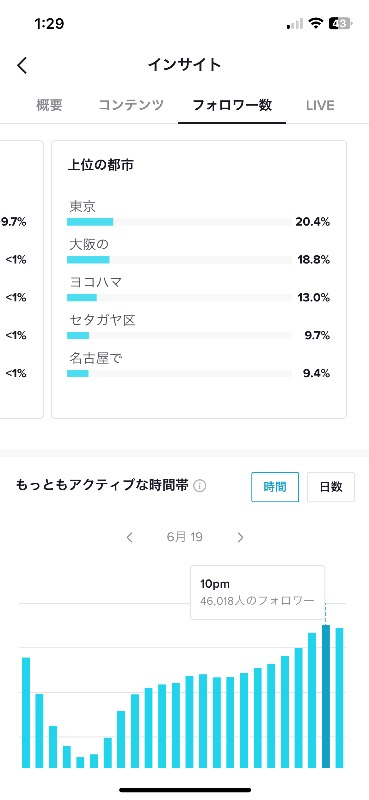Tap the 6月 19 date label
Viewport: 369px width, 800px height.
click(185, 537)
